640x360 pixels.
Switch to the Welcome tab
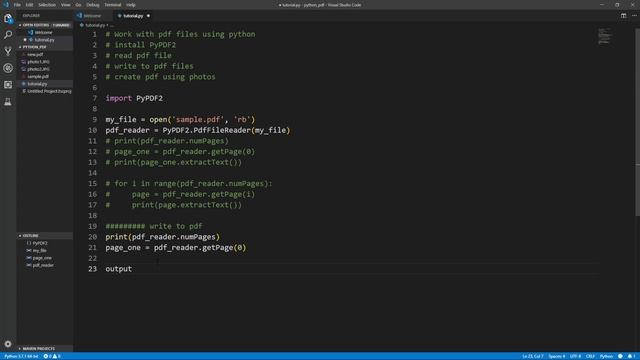[92, 16]
